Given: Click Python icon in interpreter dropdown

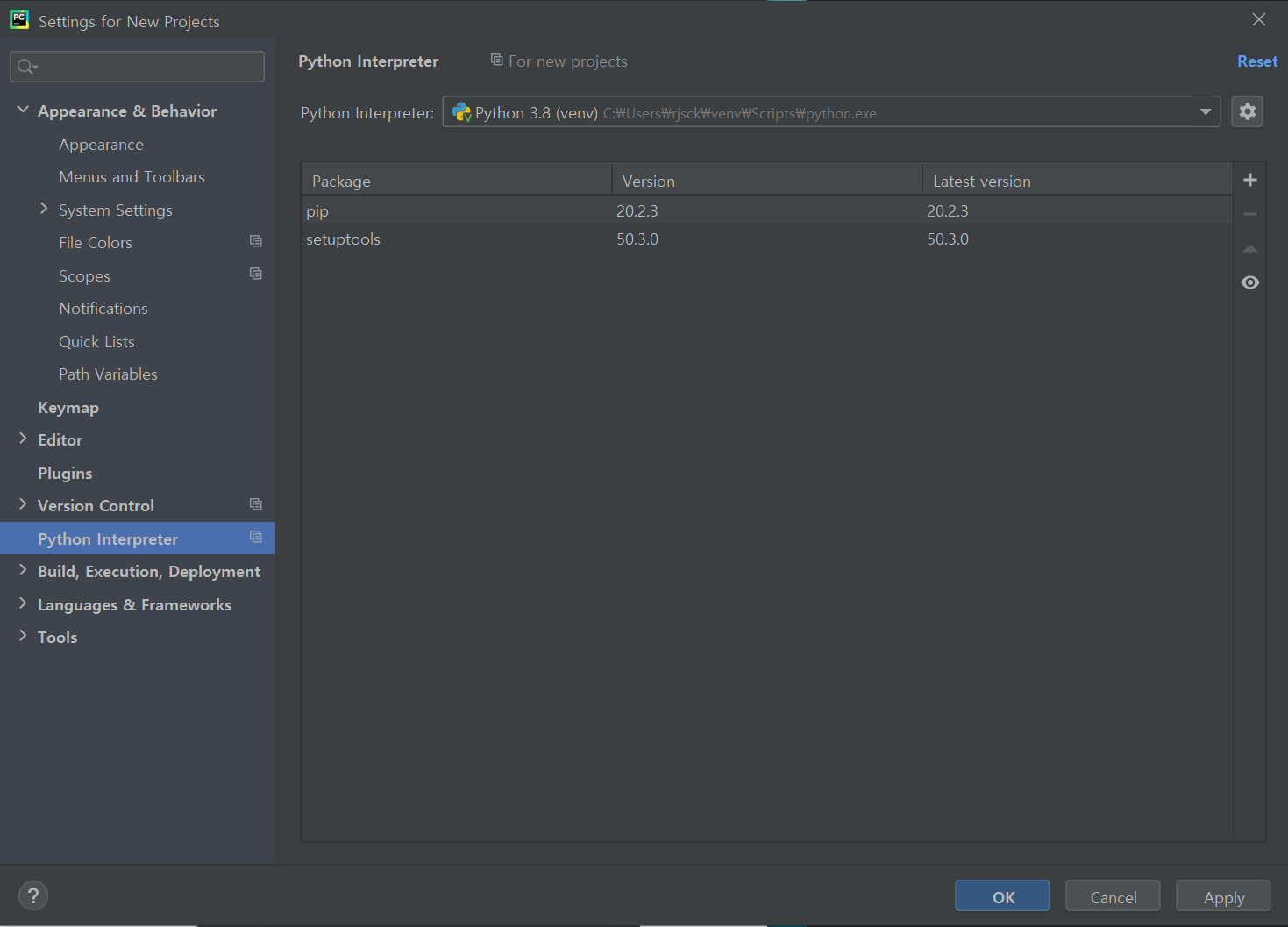Looking at the screenshot, I should tap(461, 112).
